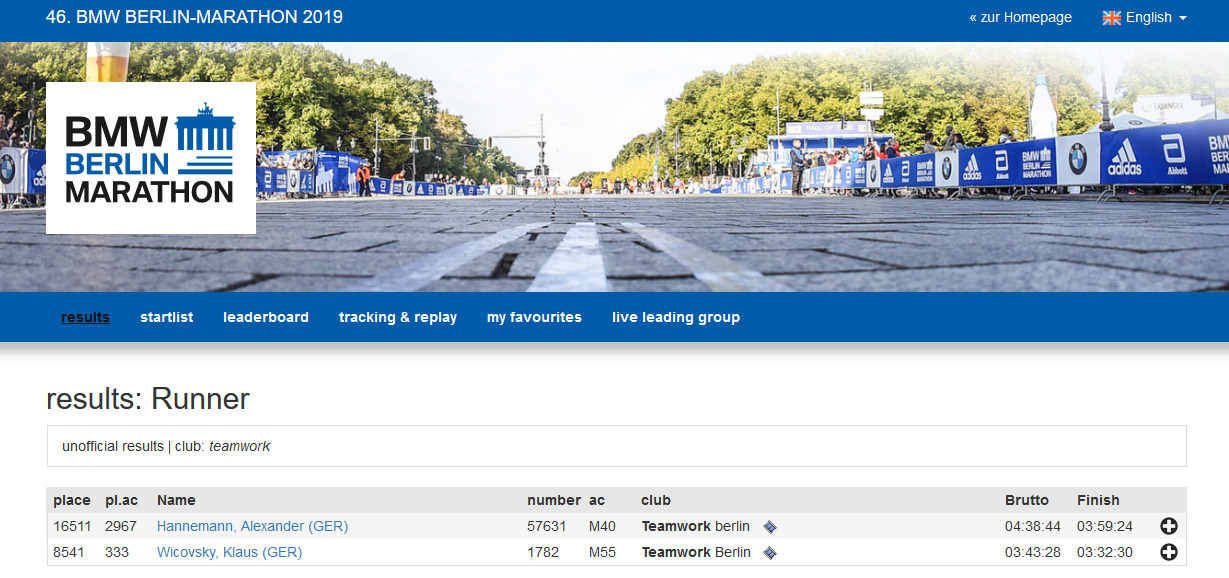Click the unofficial results club teamwork text

pos(166,446)
